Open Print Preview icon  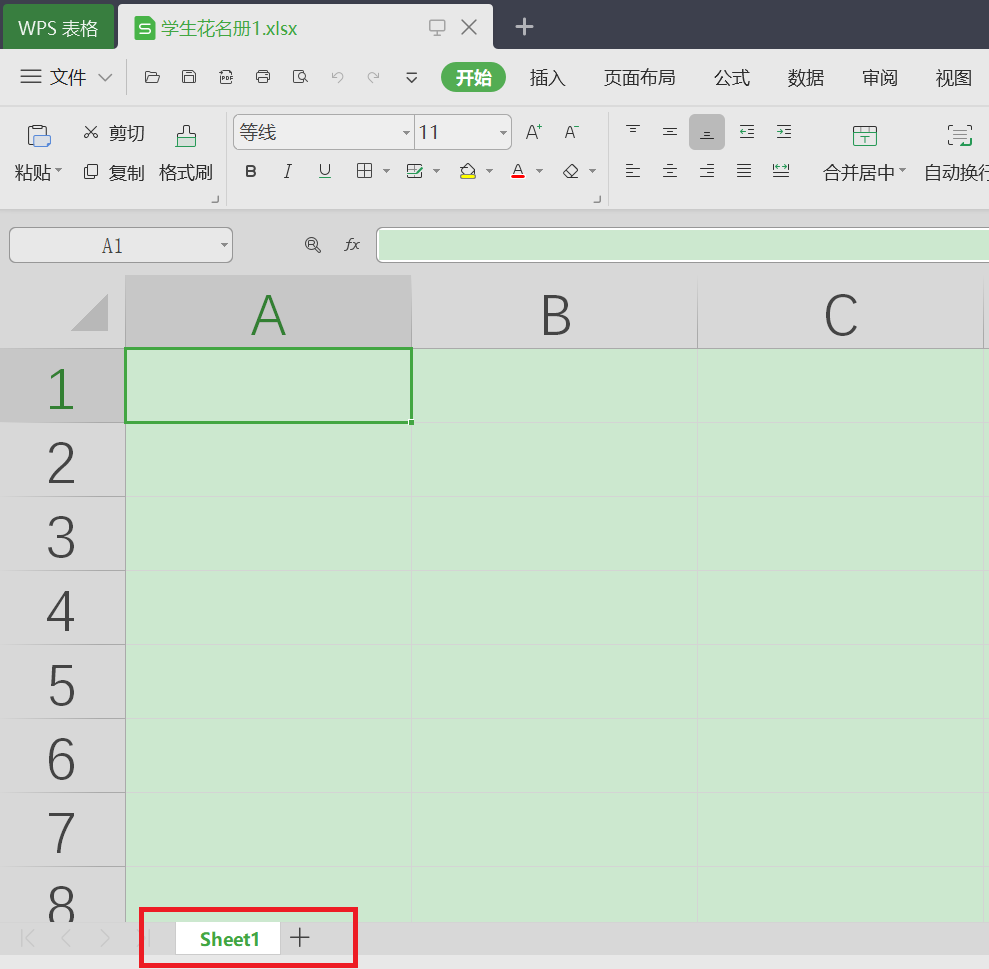300,77
